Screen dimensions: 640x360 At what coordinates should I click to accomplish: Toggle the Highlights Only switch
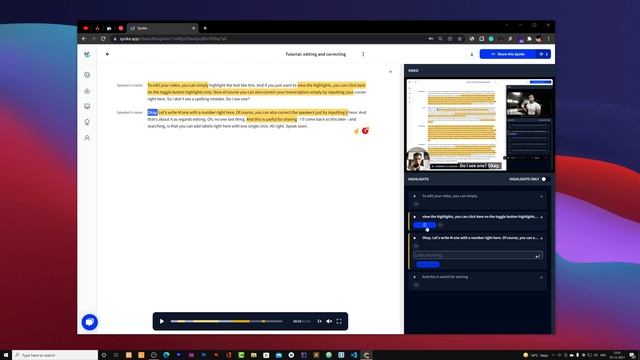(545, 179)
